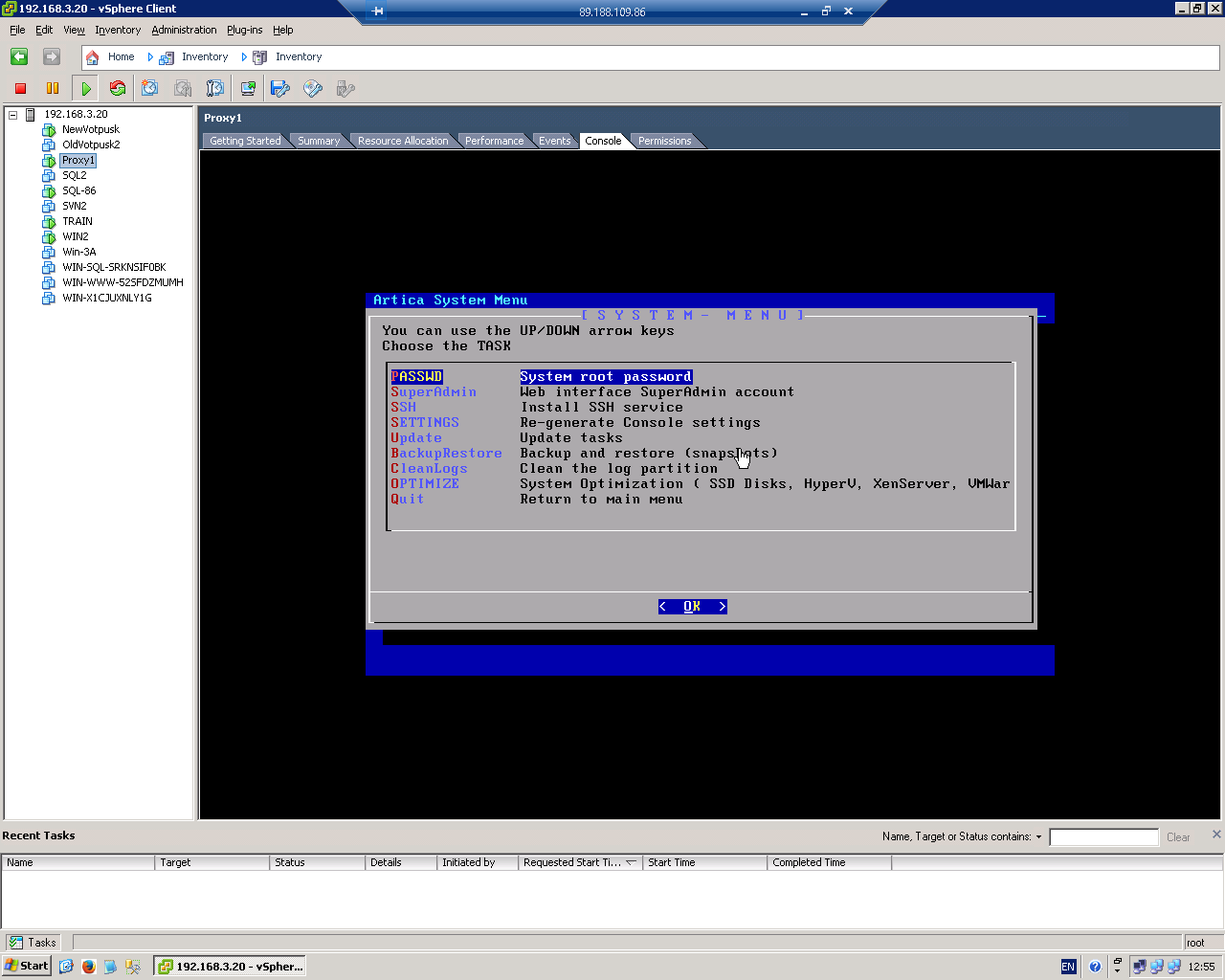This screenshot has width=1225, height=980.
Task: Select the TRAIN virtual machine
Action: pyautogui.click(x=78, y=222)
